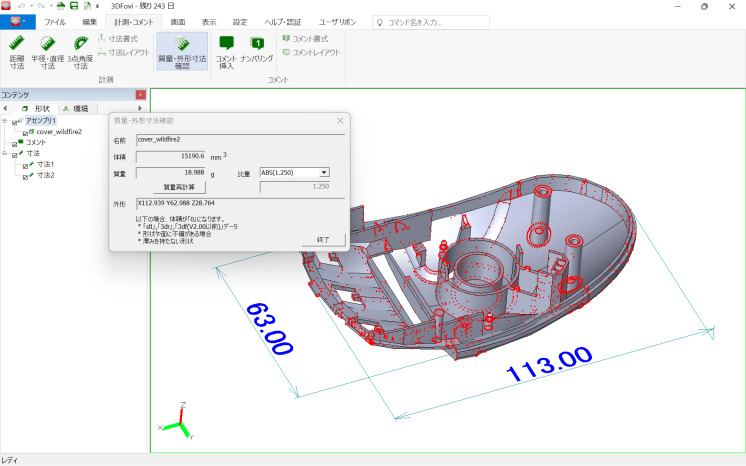Screen dimensions: 746x466
Task: Uncheck the アセンブリ1 visibility checkbox
Action: click(14, 123)
